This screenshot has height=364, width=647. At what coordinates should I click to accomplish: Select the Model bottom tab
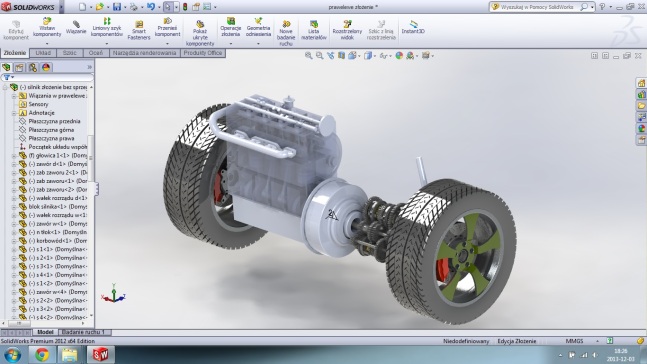pyautogui.click(x=45, y=332)
